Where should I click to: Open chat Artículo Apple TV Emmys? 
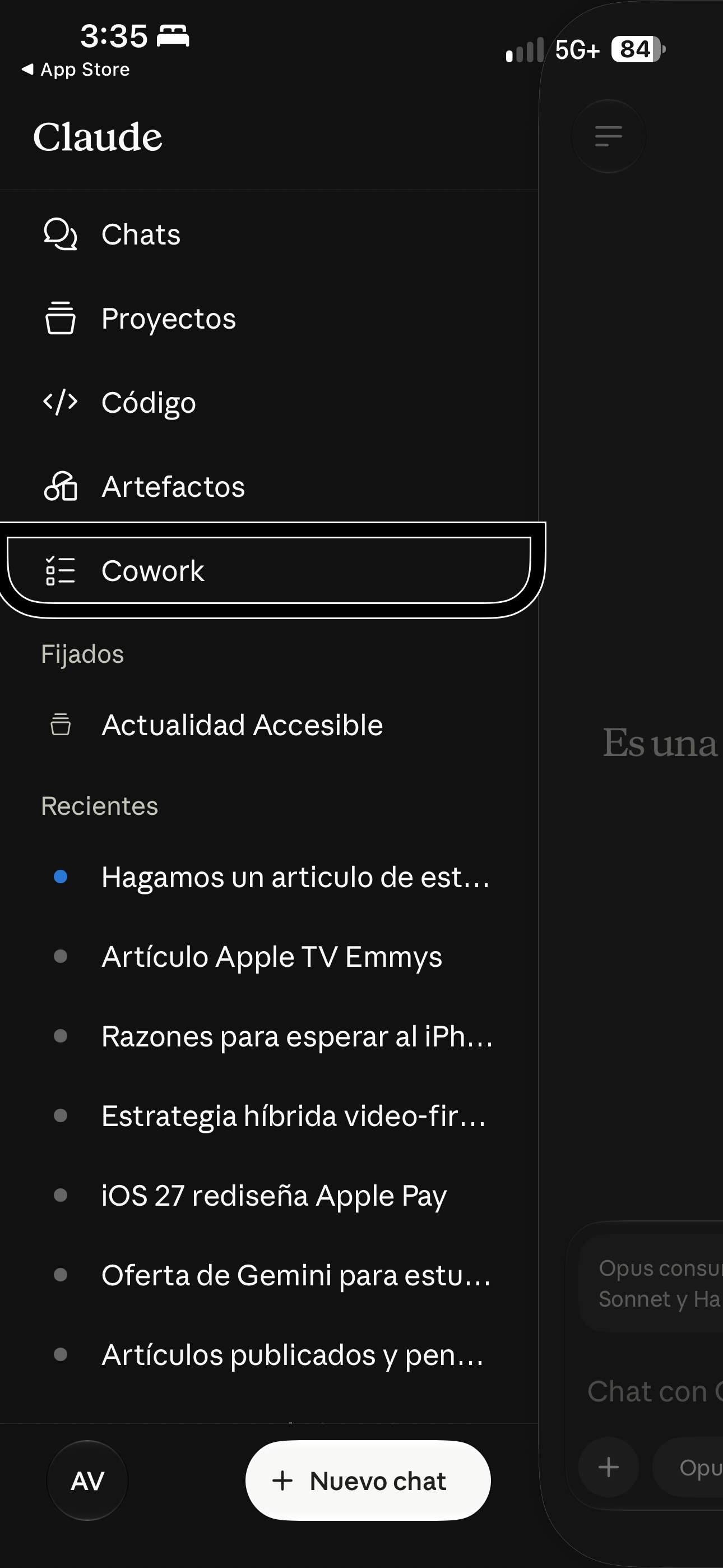coord(269,956)
